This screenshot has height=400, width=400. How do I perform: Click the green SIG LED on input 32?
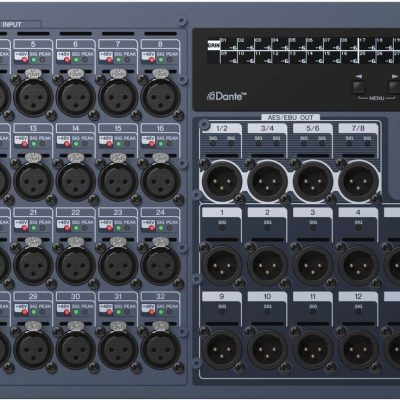point(160,312)
